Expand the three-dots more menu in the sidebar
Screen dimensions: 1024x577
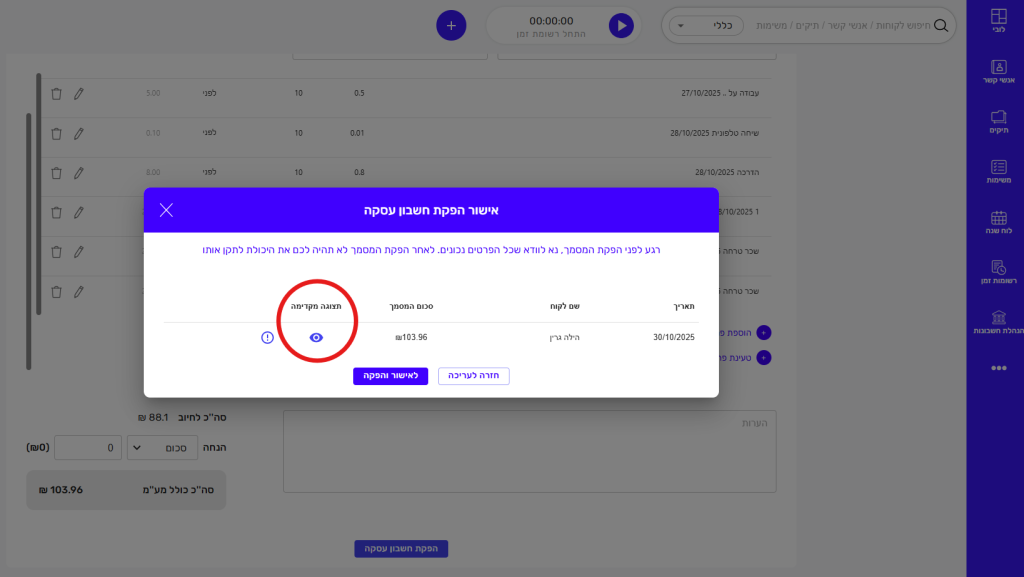pos(998,368)
